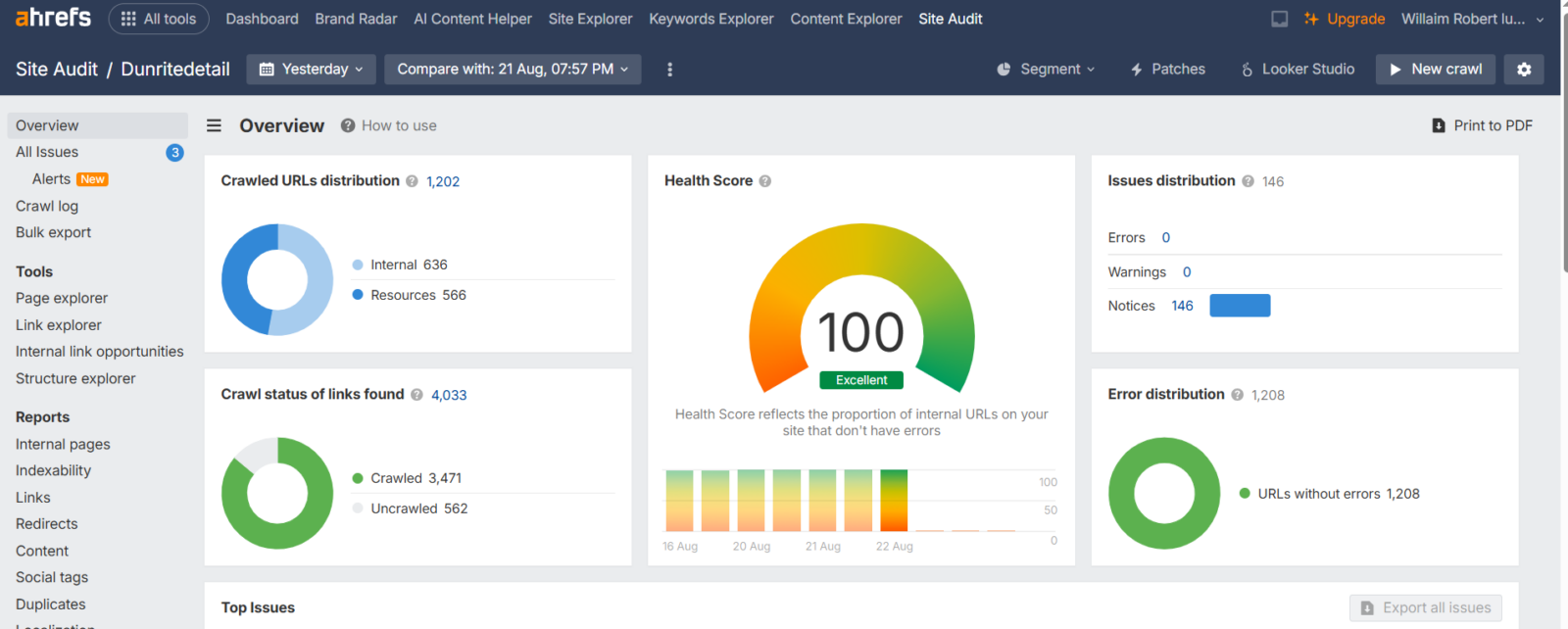
Task: Open project settings gear icon
Action: 1524,69
